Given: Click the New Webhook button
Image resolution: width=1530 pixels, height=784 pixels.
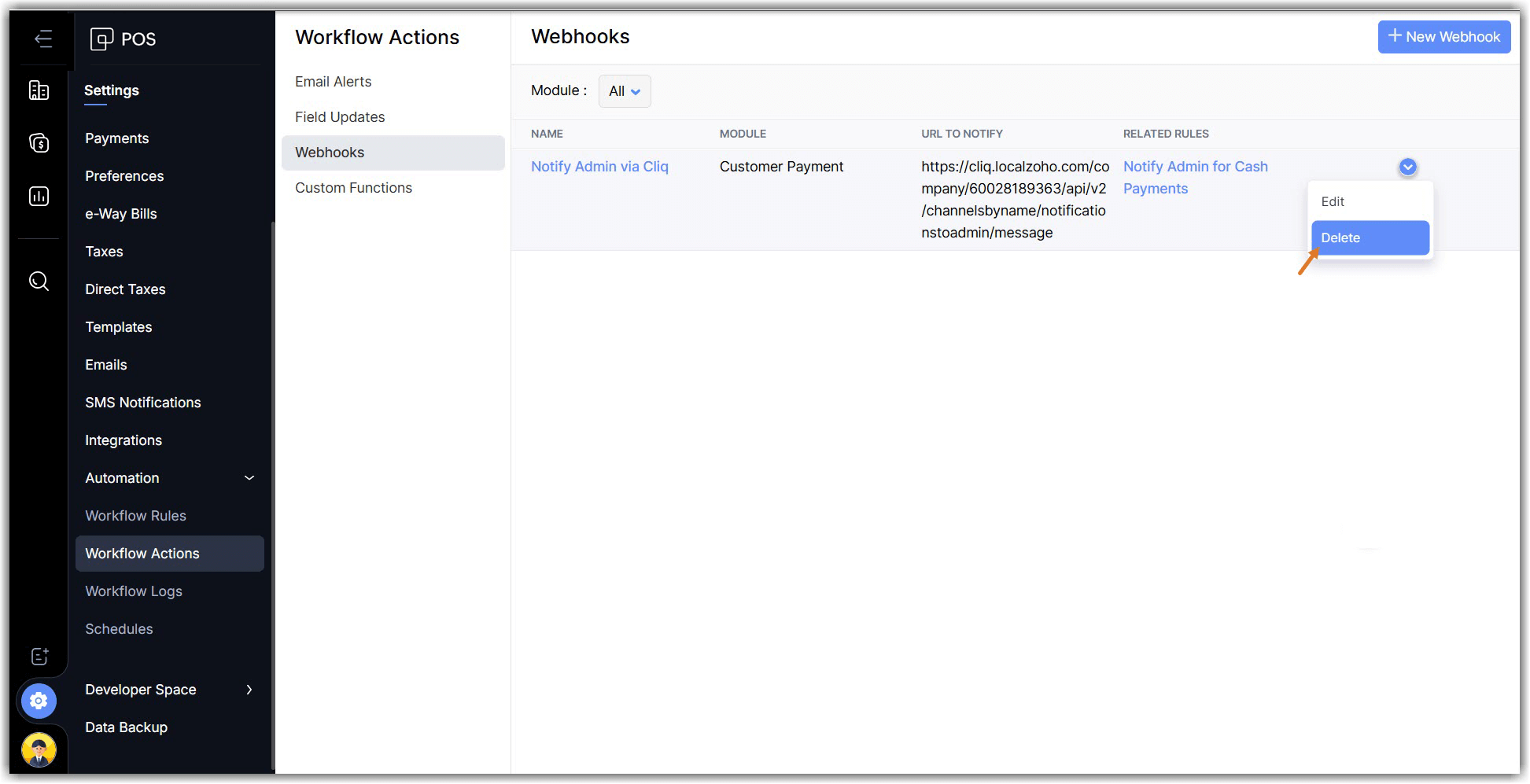Looking at the screenshot, I should (x=1443, y=37).
